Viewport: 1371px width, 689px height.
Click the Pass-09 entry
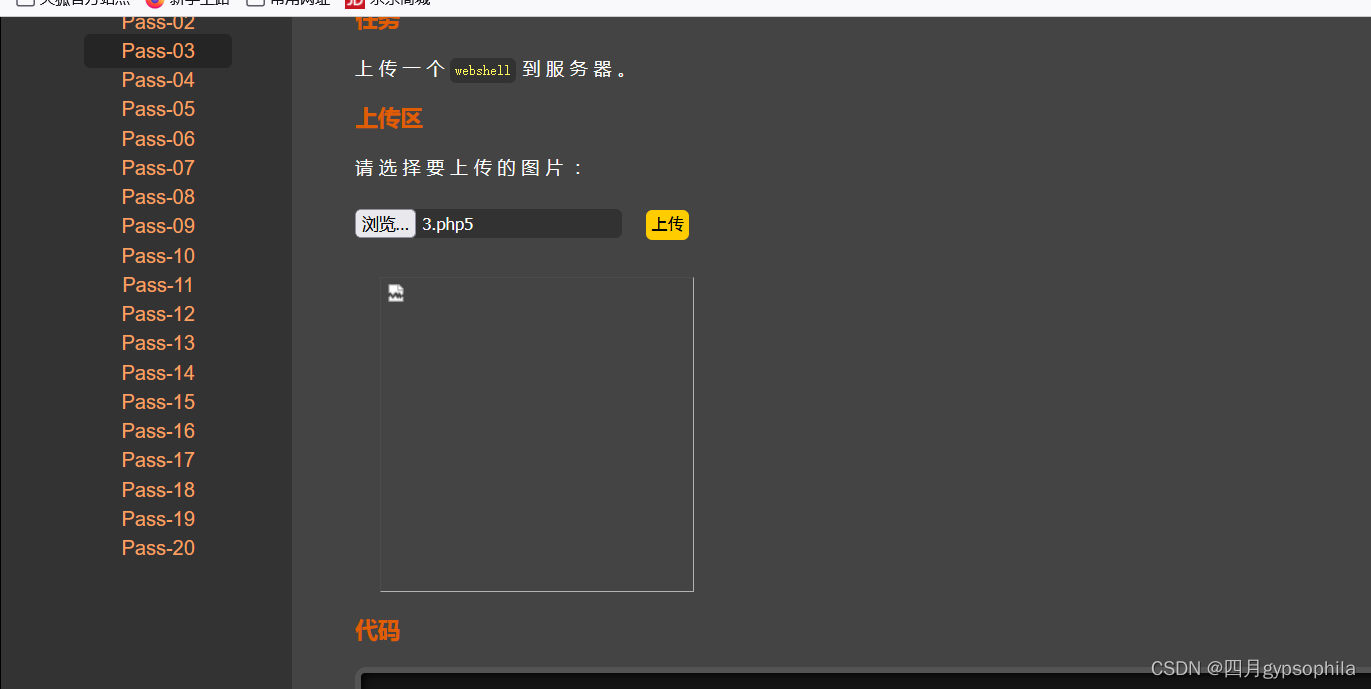point(158,226)
